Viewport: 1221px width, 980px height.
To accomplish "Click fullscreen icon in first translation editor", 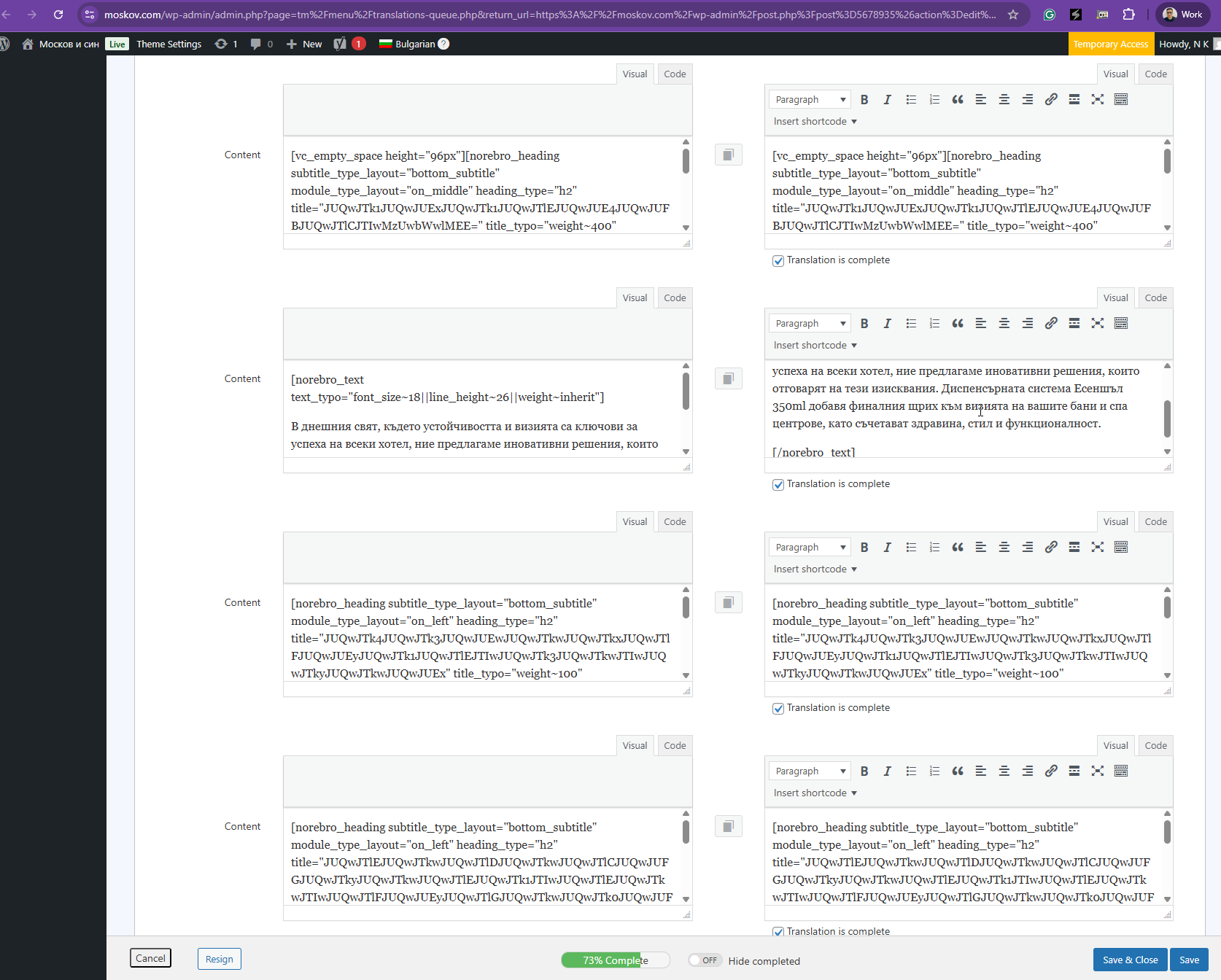I will 1098,99.
